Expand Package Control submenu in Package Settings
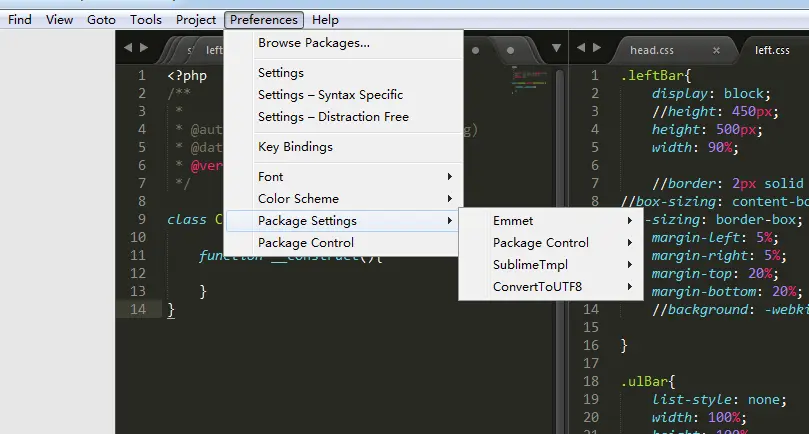The width and height of the screenshot is (809, 434). [x=551, y=243]
